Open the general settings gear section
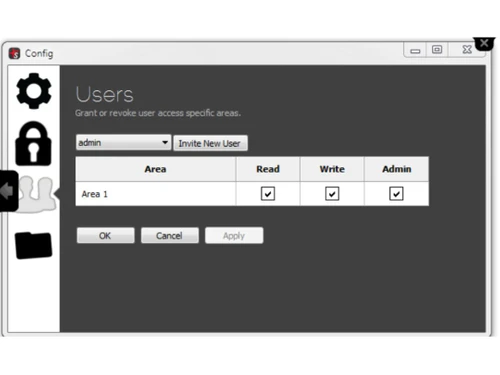The image size is (500, 375). coord(34,91)
